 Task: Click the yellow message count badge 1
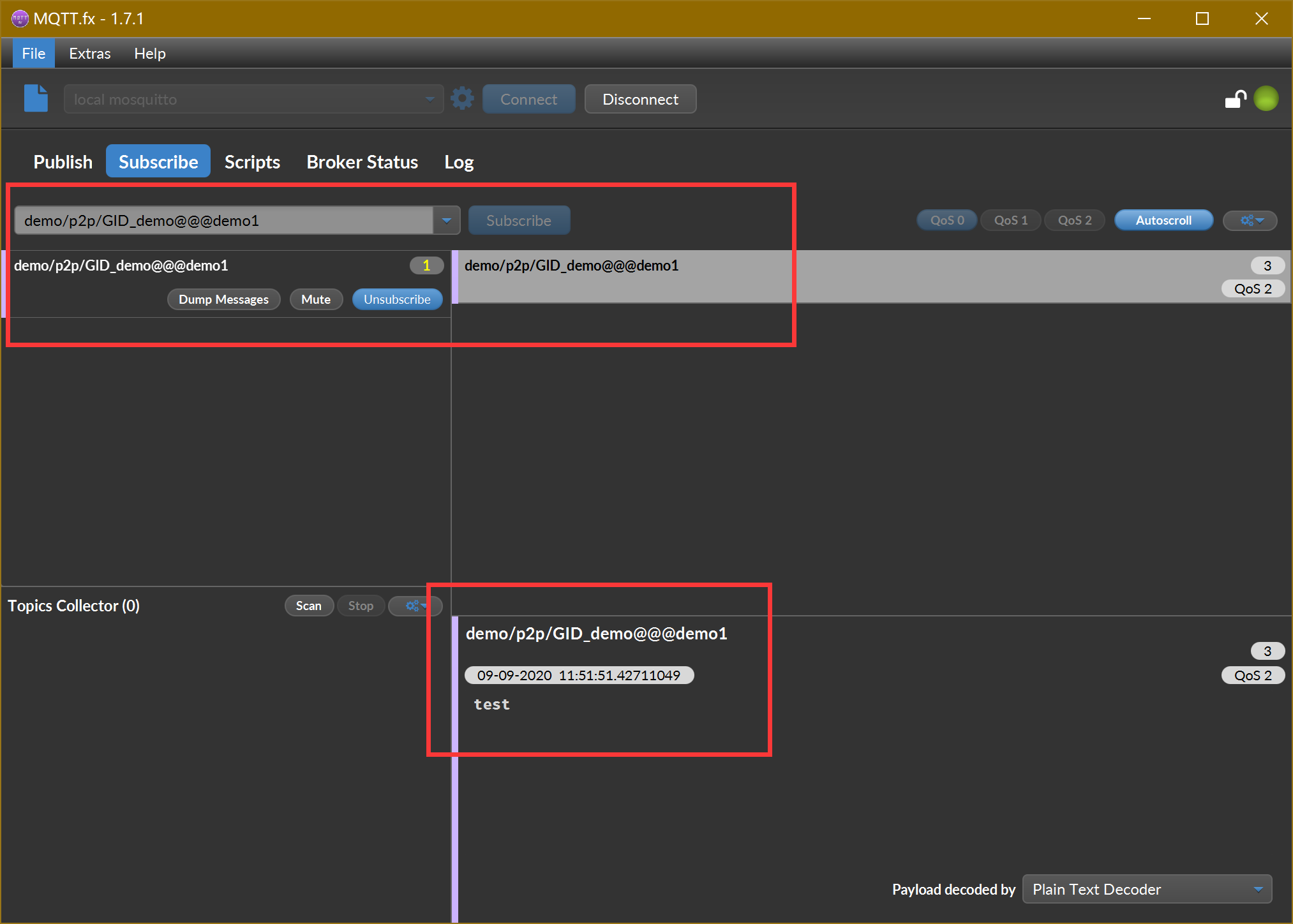click(x=426, y=265)
